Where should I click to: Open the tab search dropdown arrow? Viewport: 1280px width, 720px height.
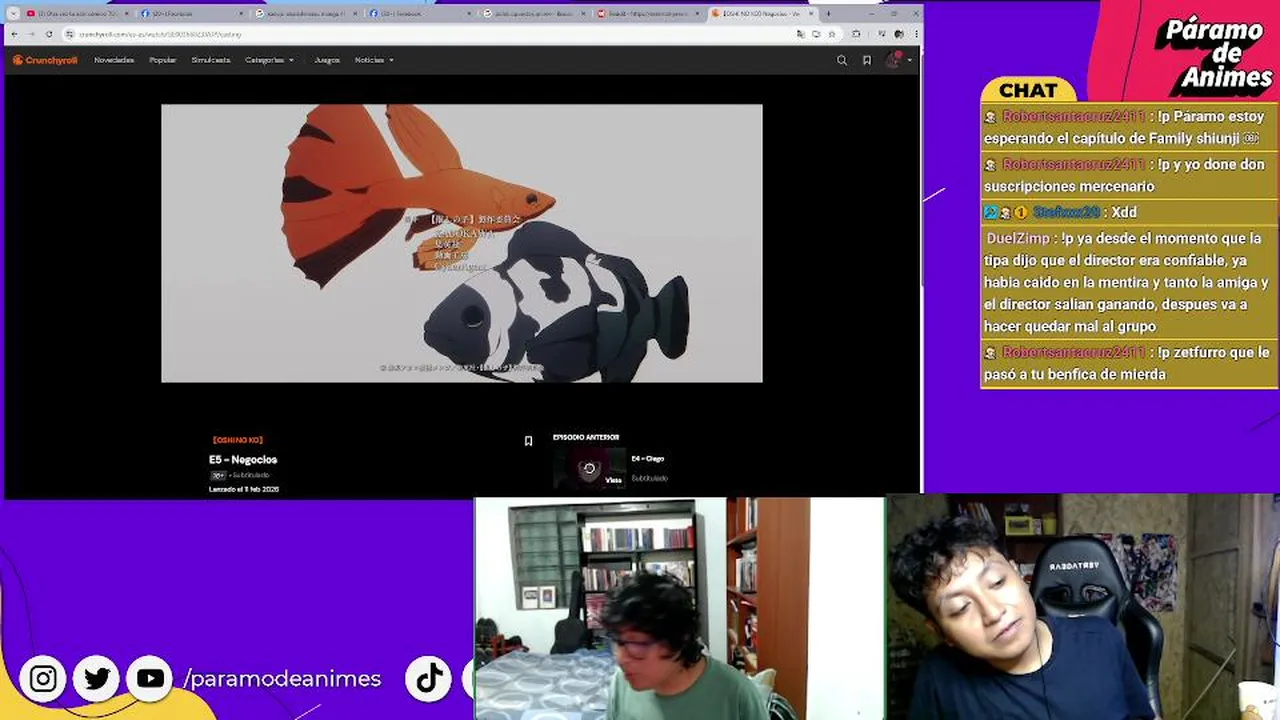pyautogui.click(x=13, y=13)
